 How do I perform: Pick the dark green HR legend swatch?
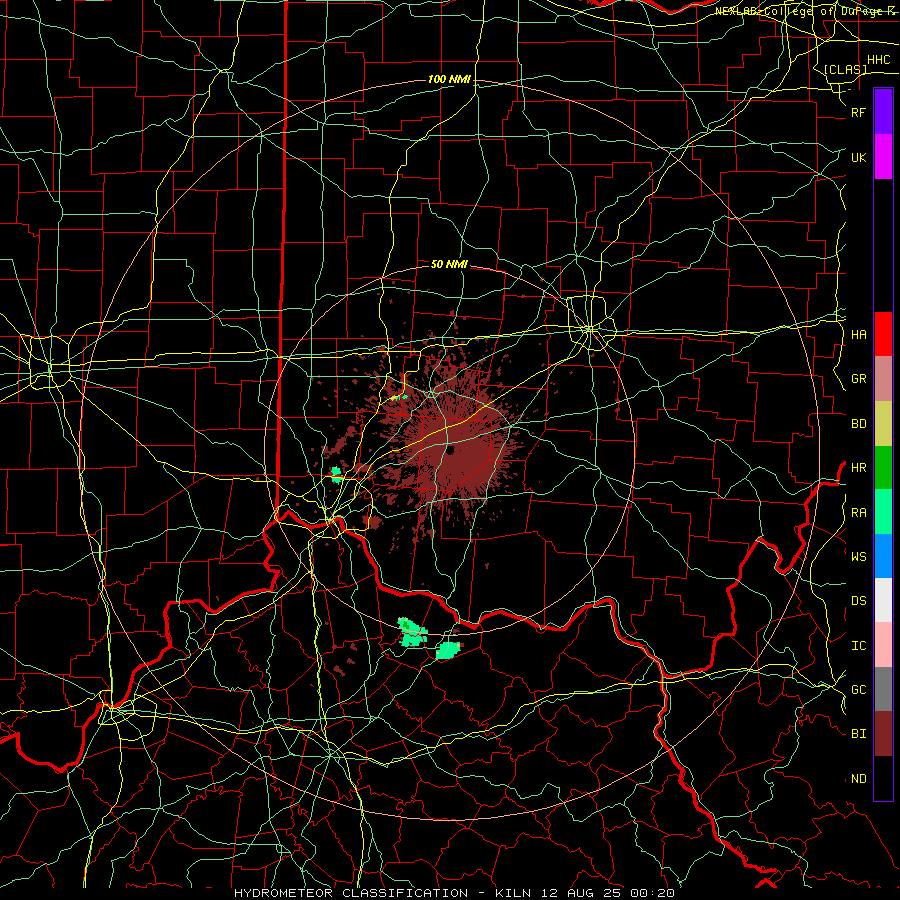pos(883,468)
